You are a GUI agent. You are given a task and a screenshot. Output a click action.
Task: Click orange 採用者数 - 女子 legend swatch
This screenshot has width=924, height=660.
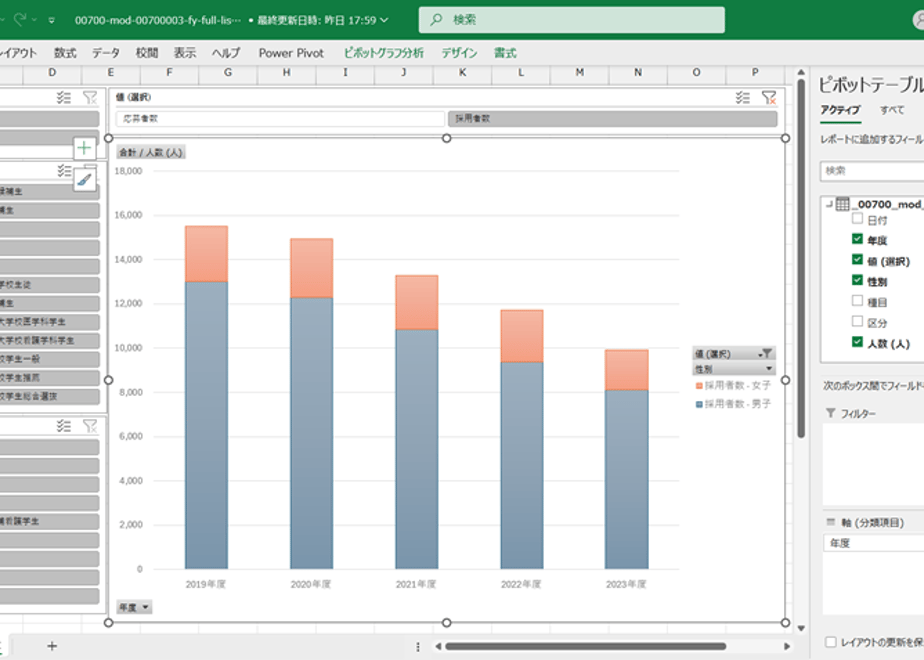click(x=699, y=386)
